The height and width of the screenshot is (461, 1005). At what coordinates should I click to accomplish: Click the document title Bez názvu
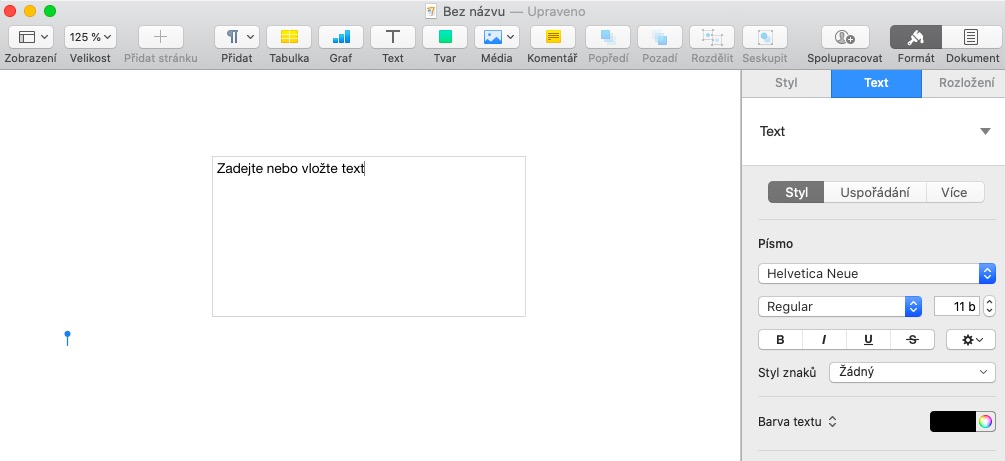[x=474, y=12]
